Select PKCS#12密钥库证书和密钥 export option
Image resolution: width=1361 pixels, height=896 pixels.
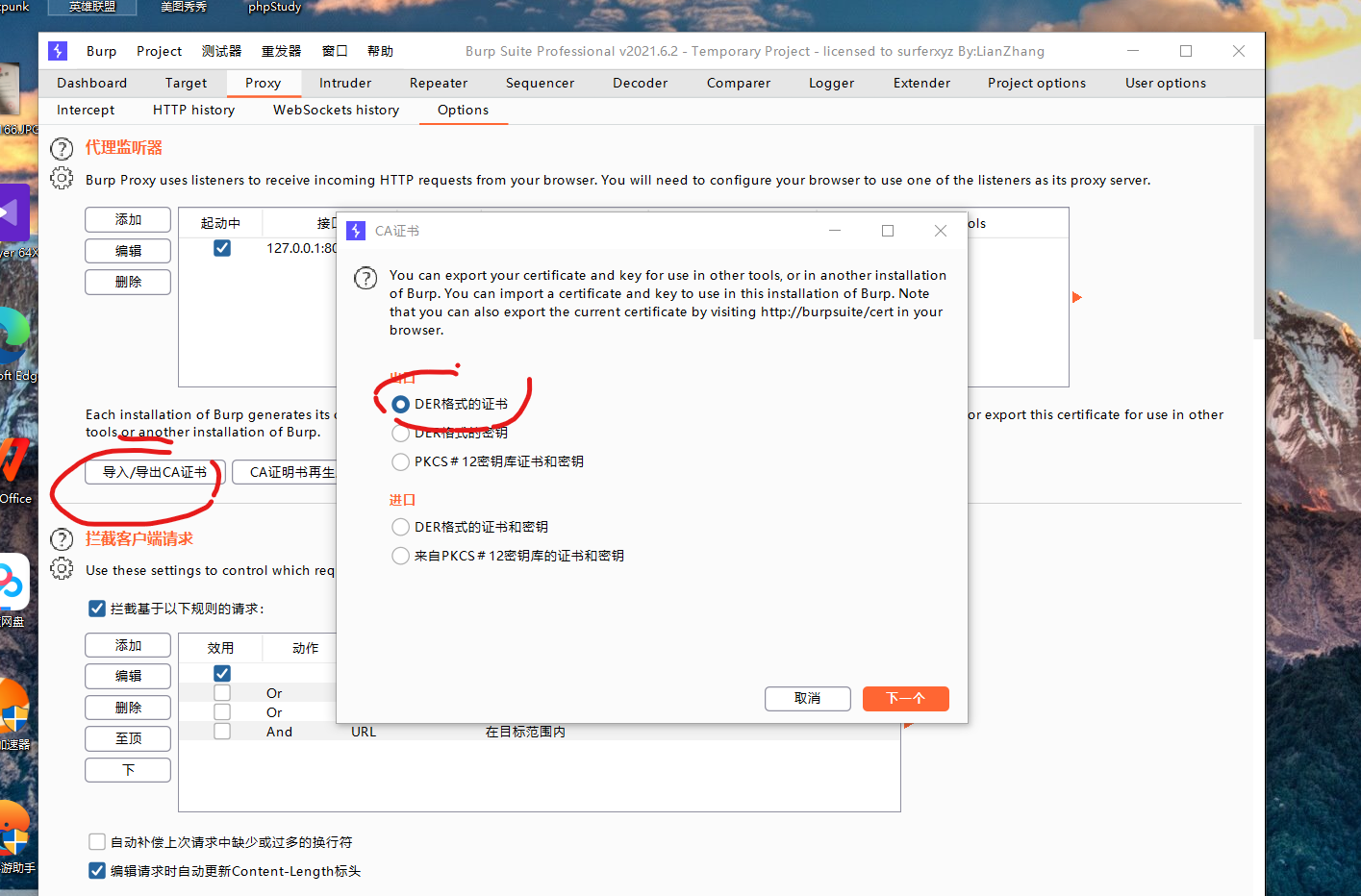pos(401,462)
